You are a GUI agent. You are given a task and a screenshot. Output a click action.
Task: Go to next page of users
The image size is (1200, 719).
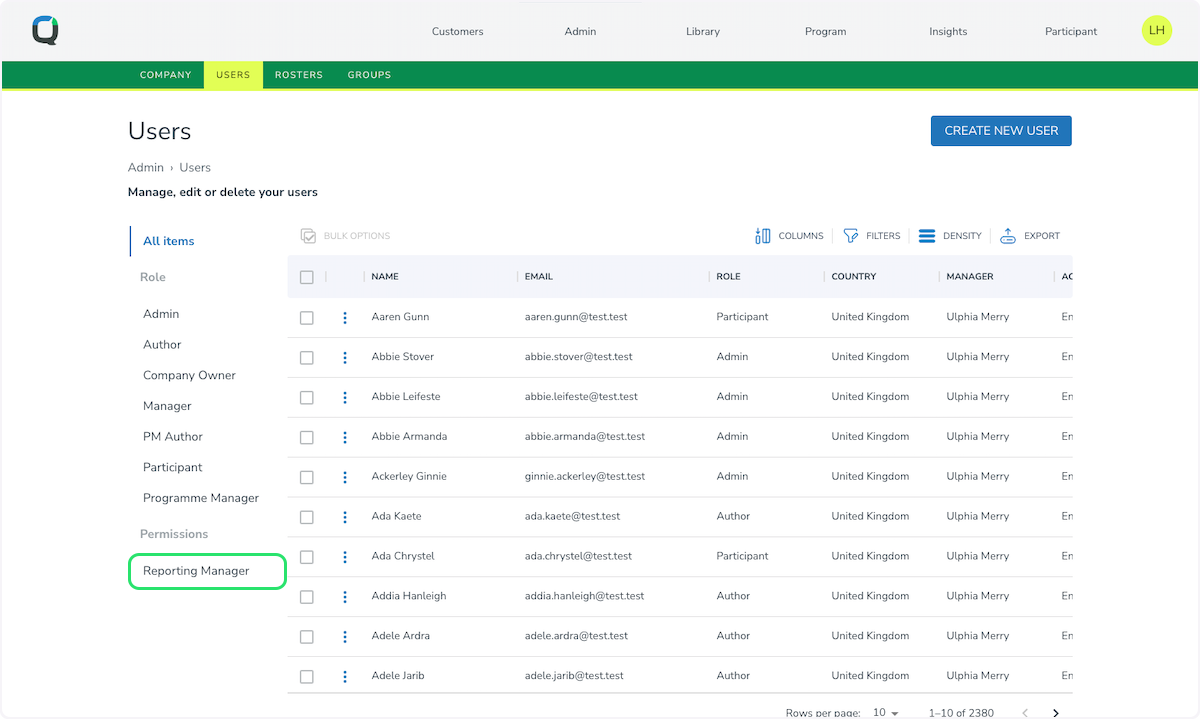(1056, 713)
